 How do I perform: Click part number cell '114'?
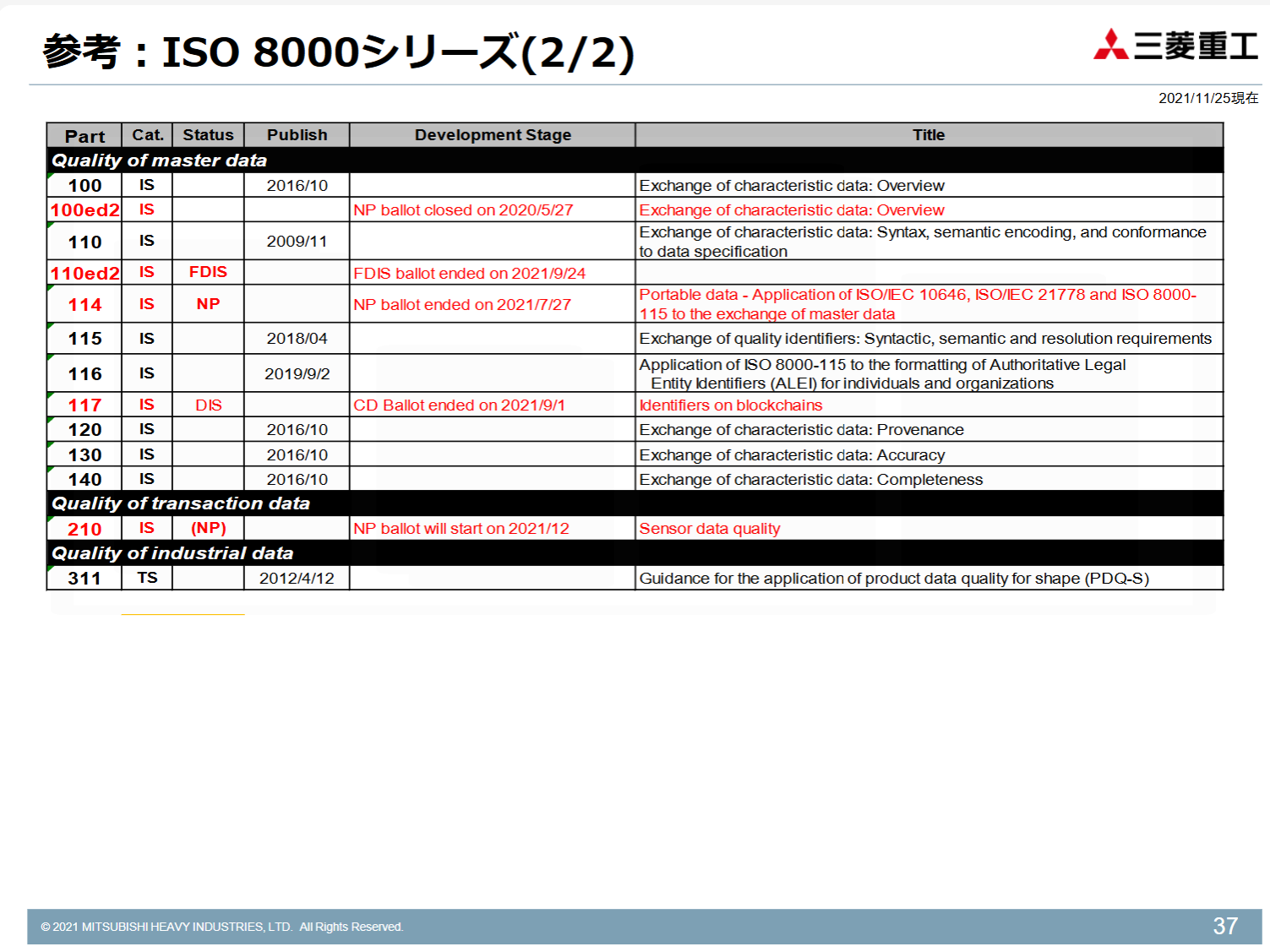click(x=84, y=304)
